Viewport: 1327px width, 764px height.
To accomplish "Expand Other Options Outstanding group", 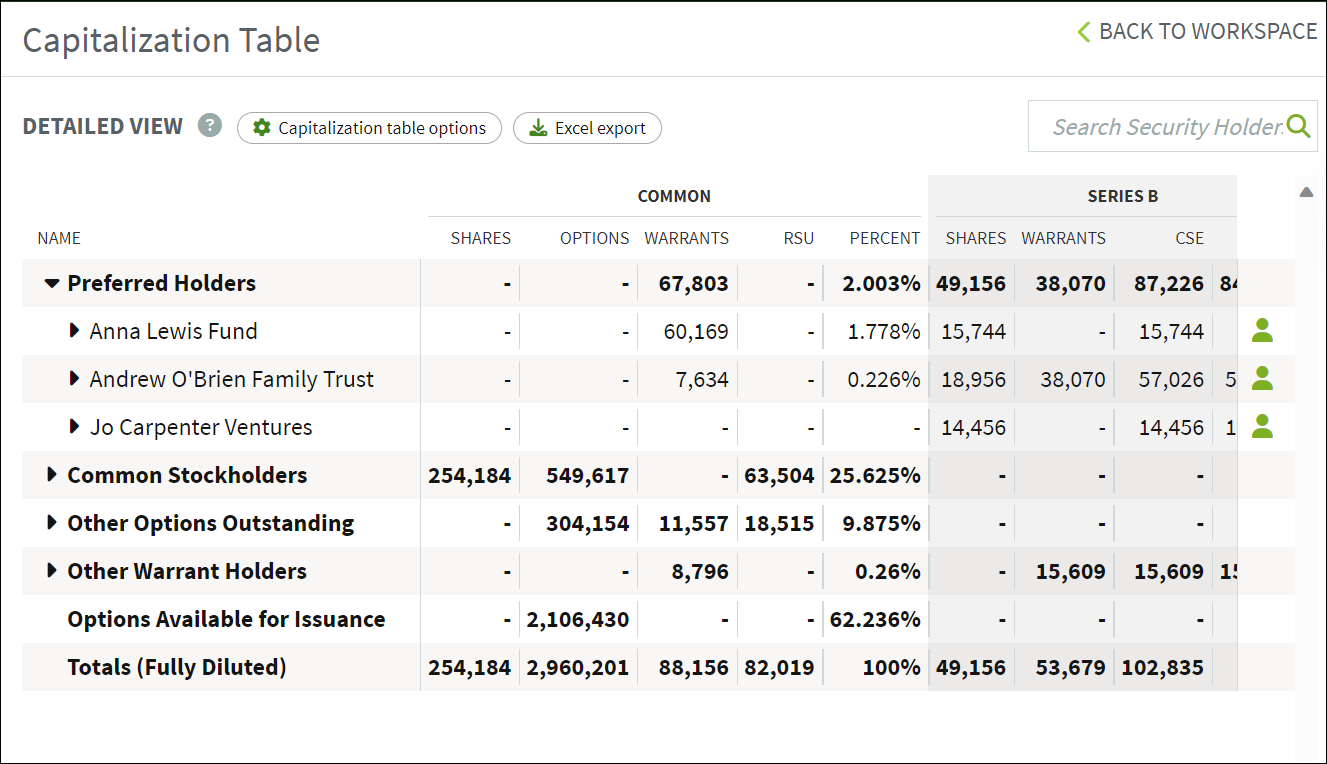I will coord(52,522).
